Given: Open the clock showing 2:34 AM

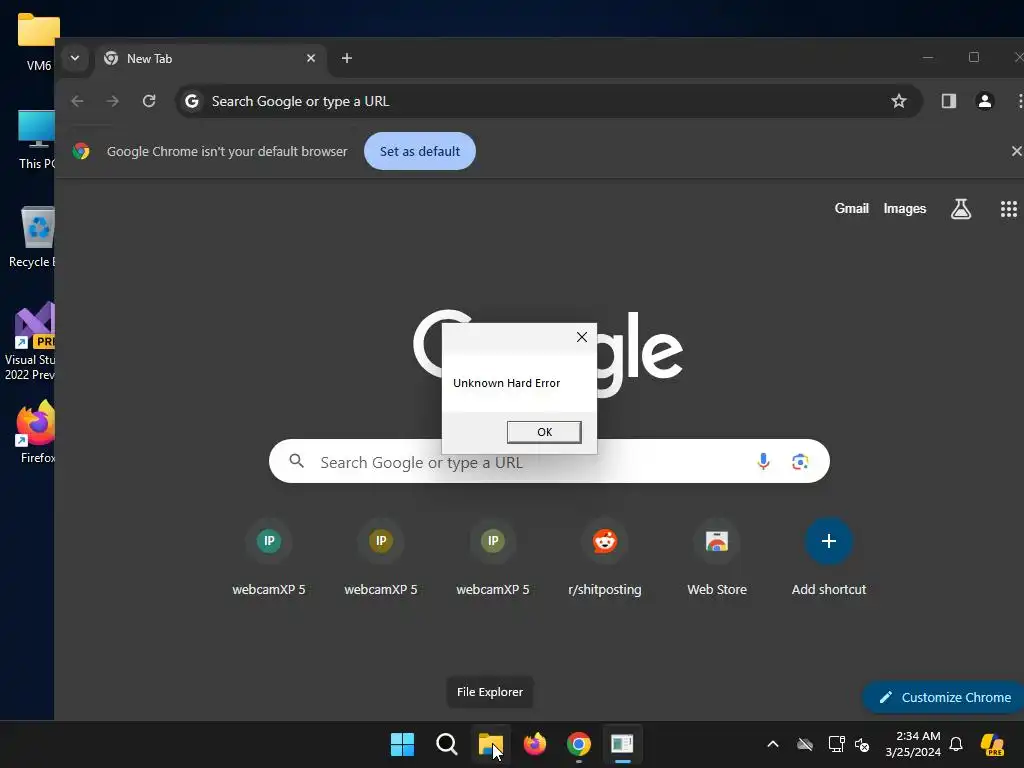Looking at the screenshot, I should coord(913,744).
